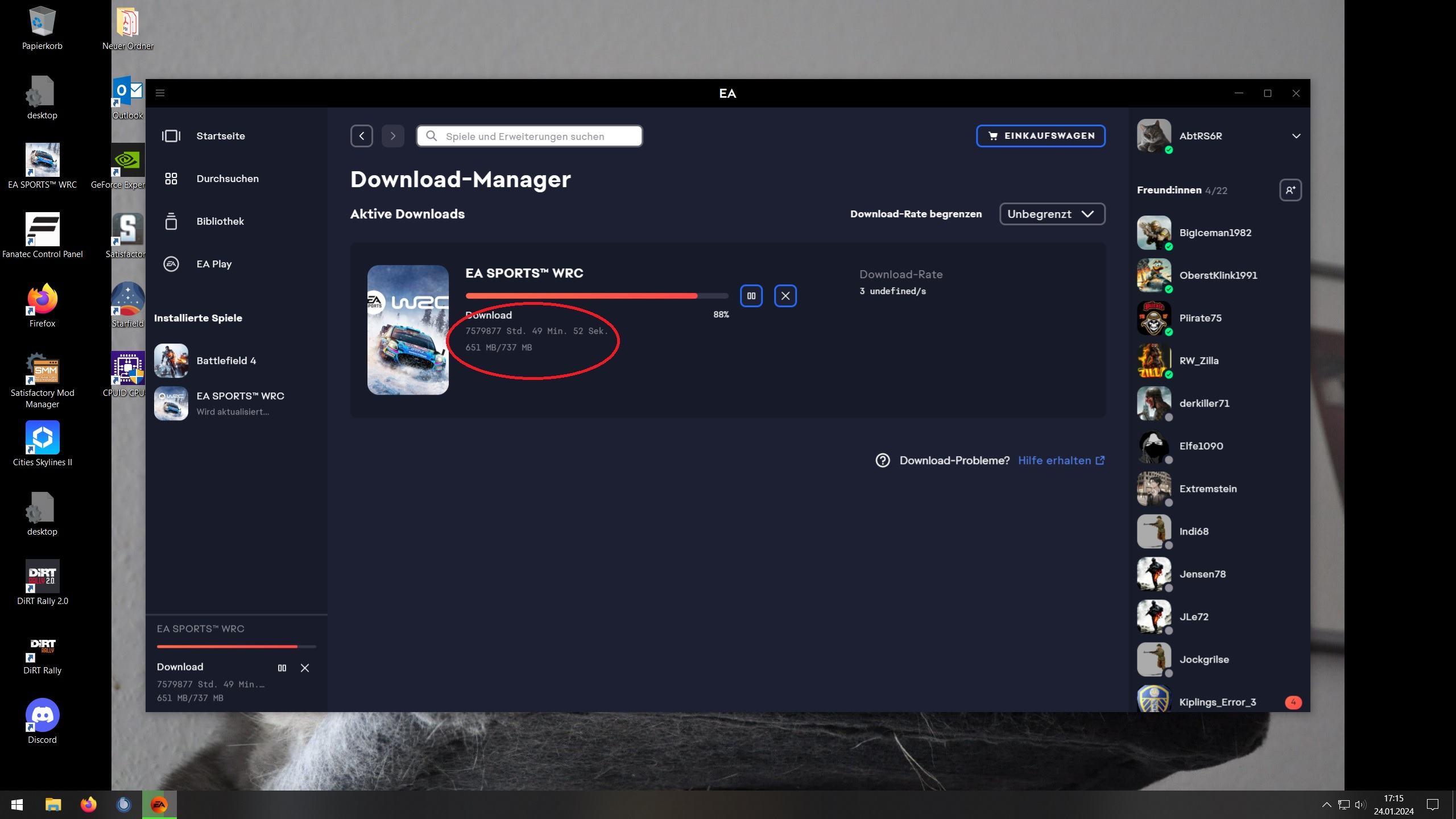The image size is (1456, 819).
Task: Minimize the EA window
Action: [1239, 93]
